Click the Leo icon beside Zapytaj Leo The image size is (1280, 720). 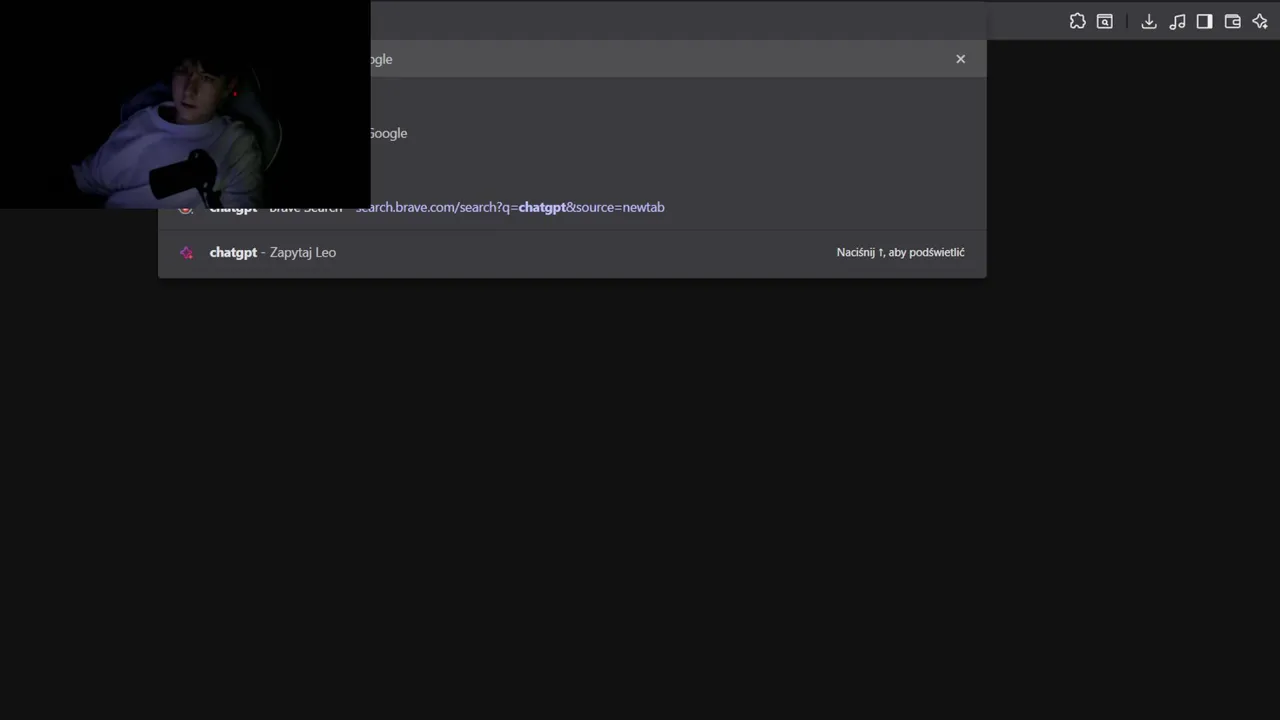click(186, 252)
